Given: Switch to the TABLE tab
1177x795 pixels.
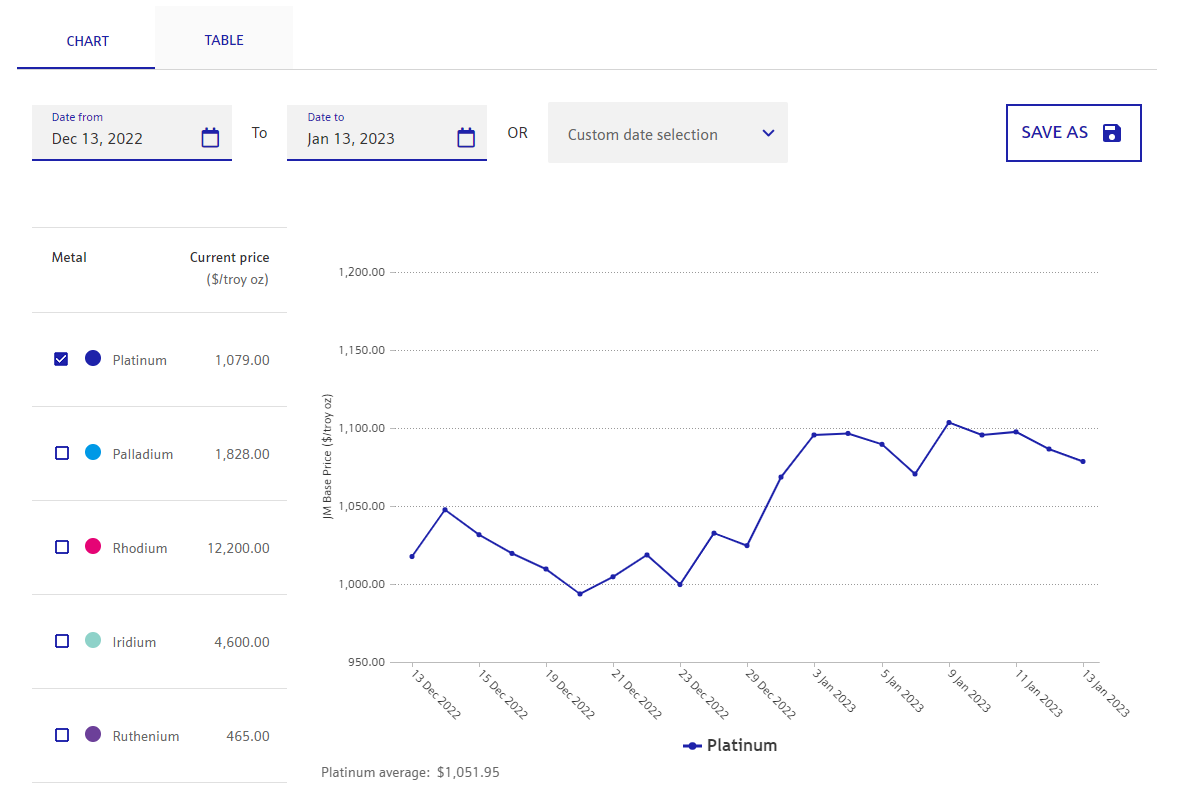Looking at the screenshot, I should [224, 40].
